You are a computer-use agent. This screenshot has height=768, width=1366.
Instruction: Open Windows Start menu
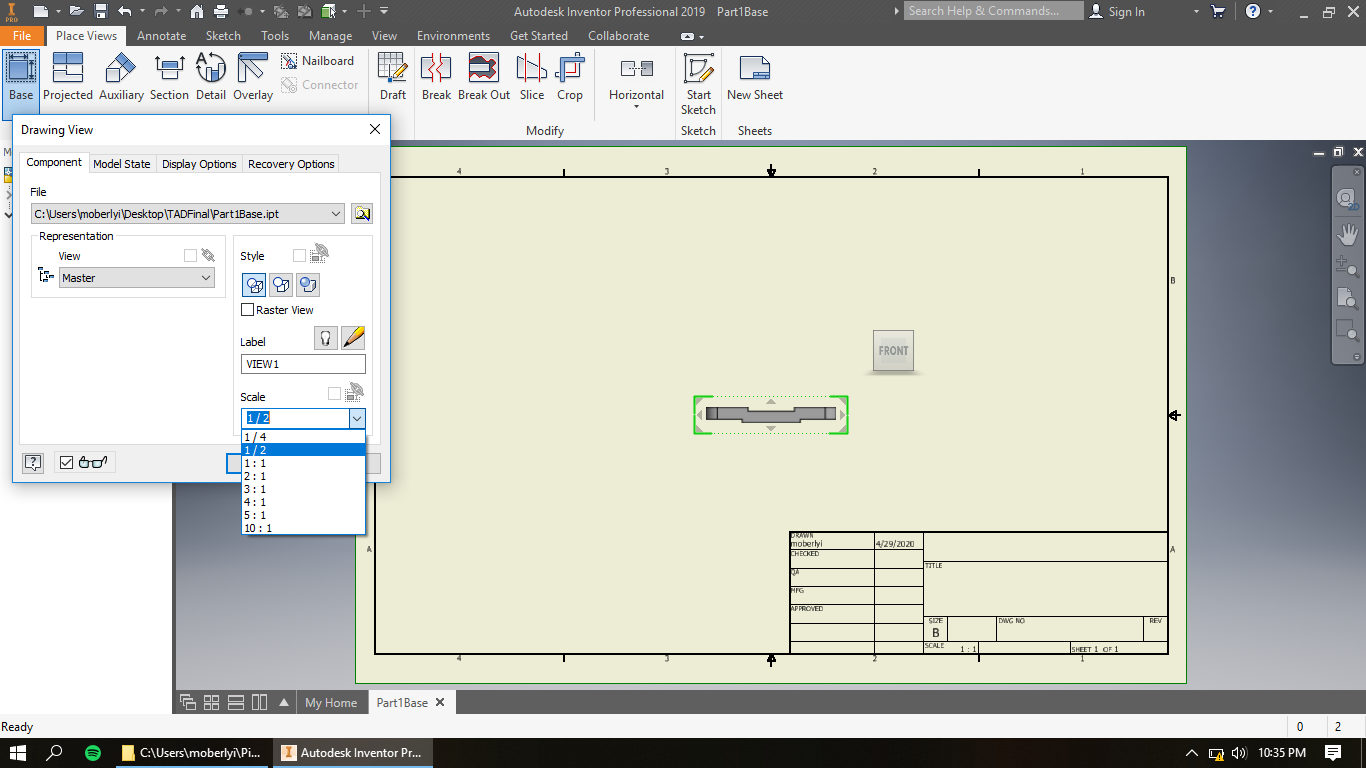point(19,753)
